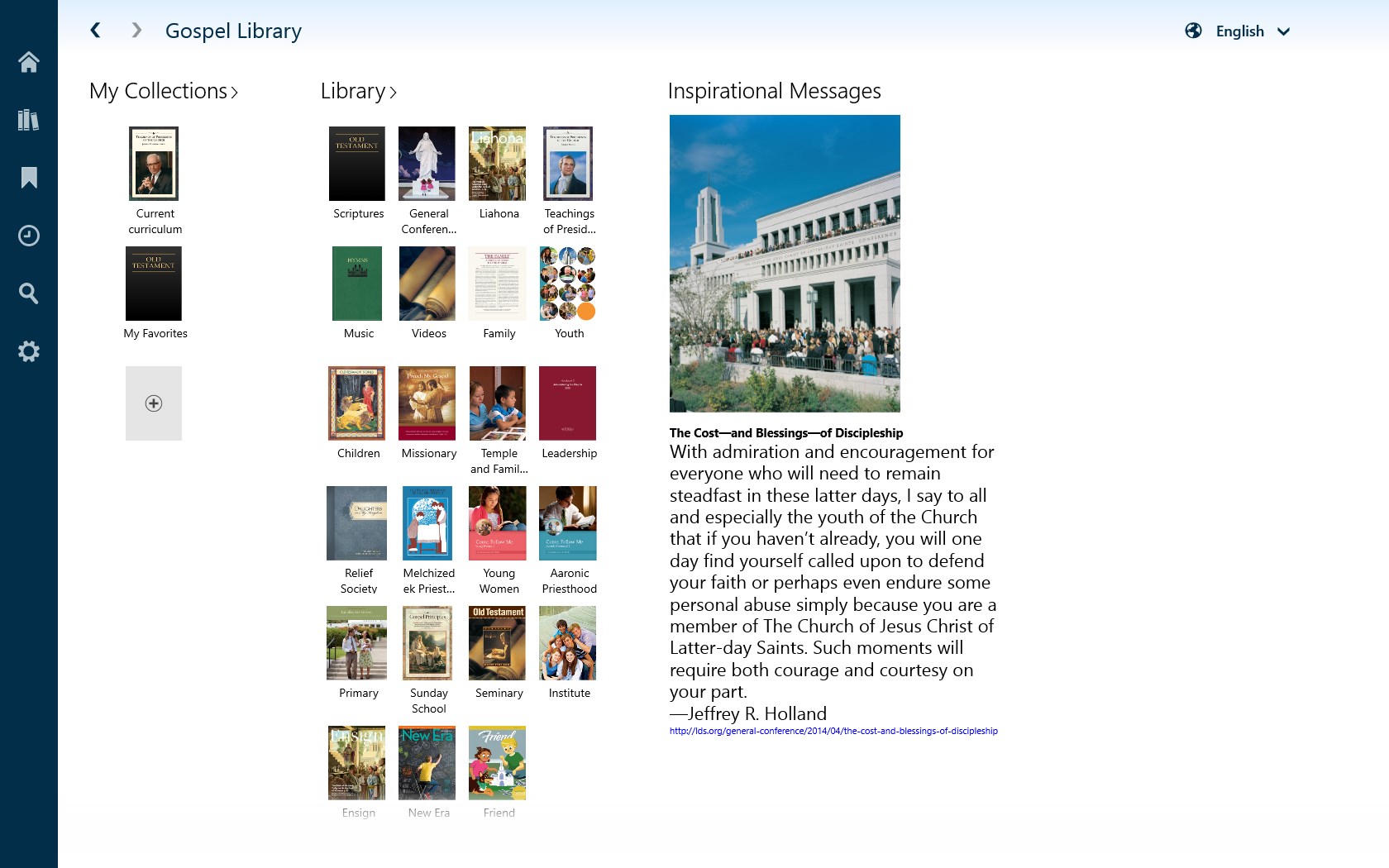This screenshot has width=1389, height=868.
Task: Add a new collection with the plus button
Action: pyautogui.click(x=154, y=403)
